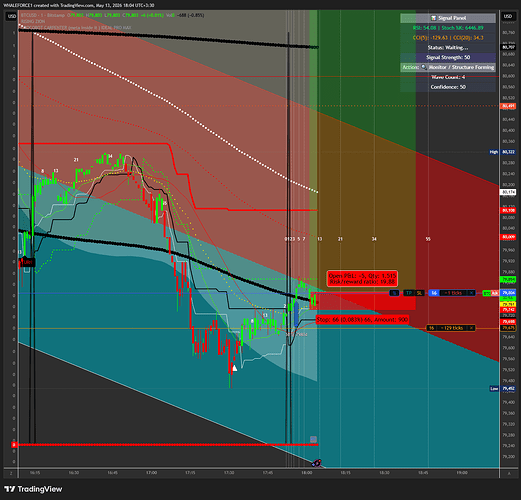Click the rocket icon at chart bottom
521x500 pixels.
click(x=316, y=463)
